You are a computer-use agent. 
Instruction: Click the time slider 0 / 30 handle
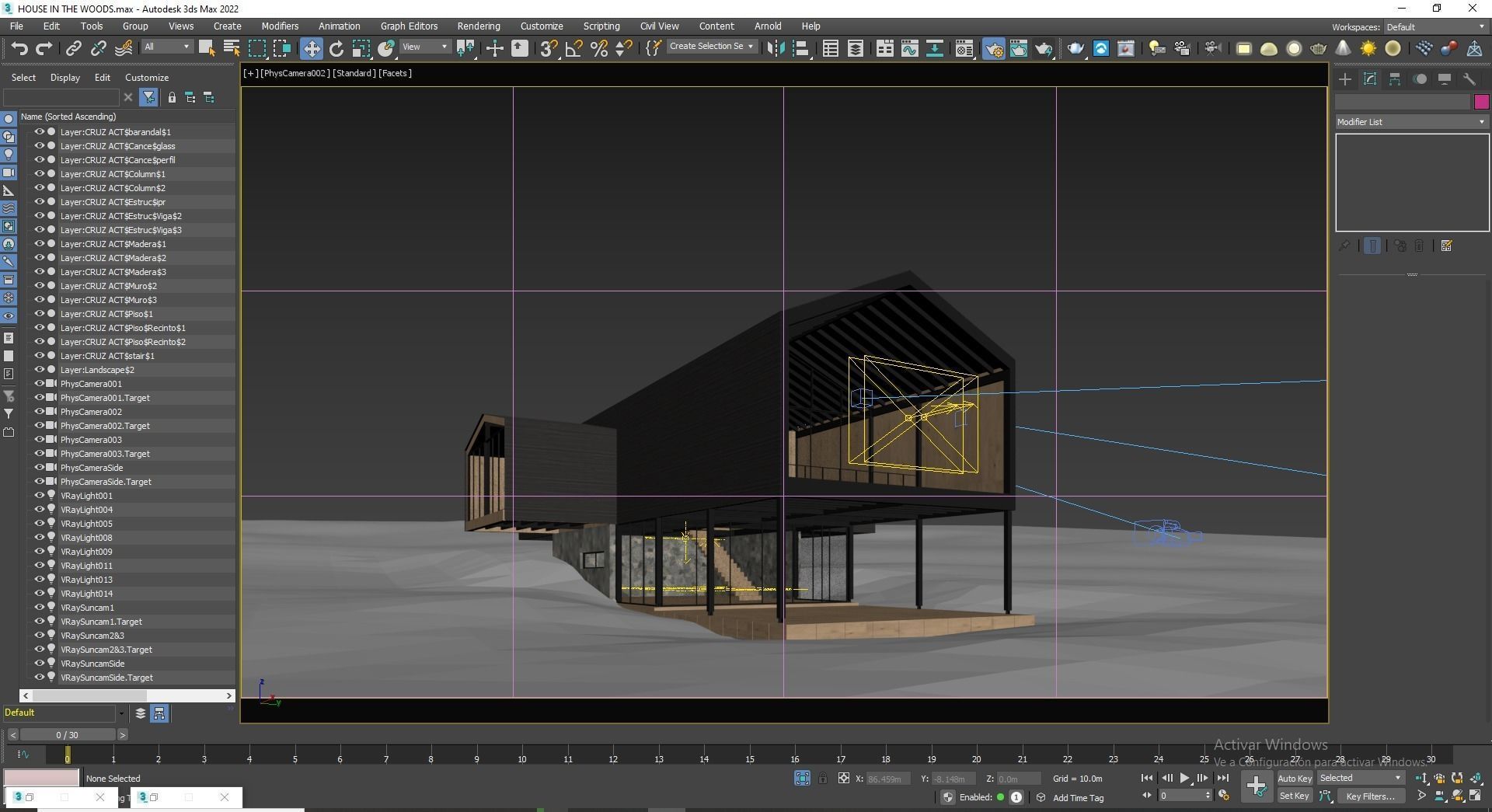click(68, 734)
